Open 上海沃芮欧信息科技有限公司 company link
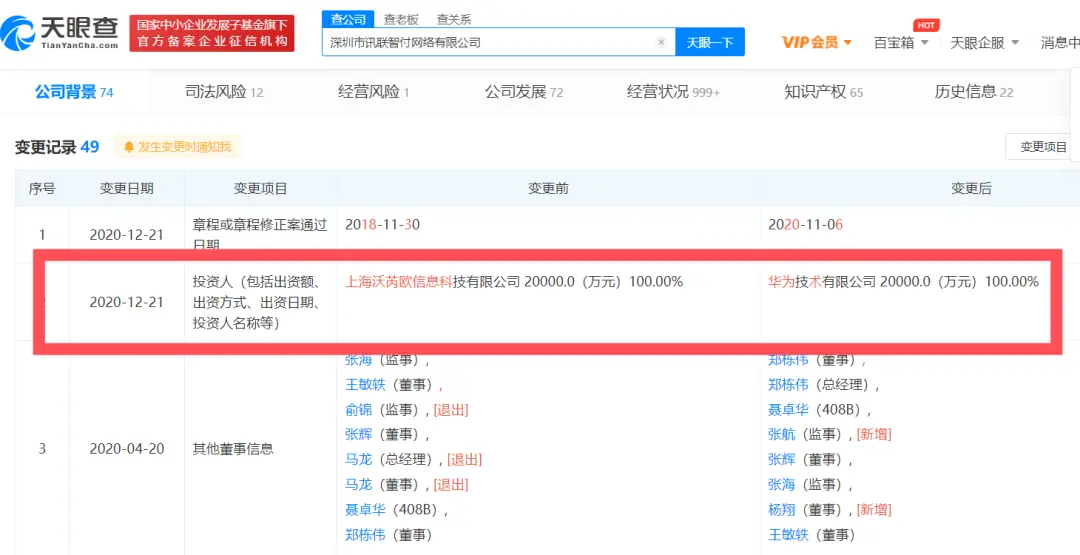Screen dimensions: 1080x555 (x=432, y=282)
